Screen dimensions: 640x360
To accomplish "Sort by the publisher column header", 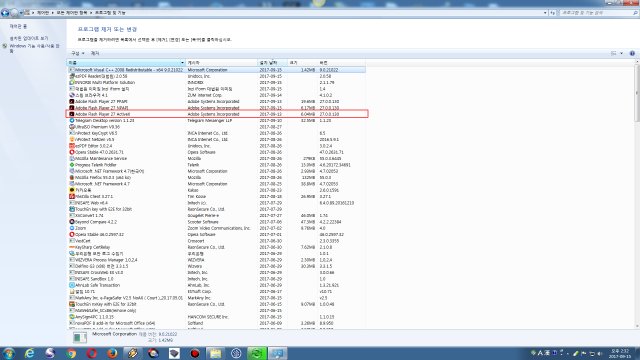I will click(x=221, y=63).
